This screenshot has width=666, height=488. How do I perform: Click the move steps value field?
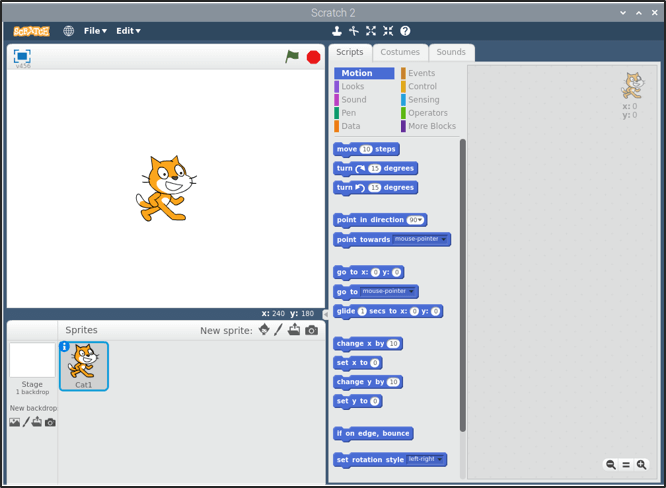point(366,149)
